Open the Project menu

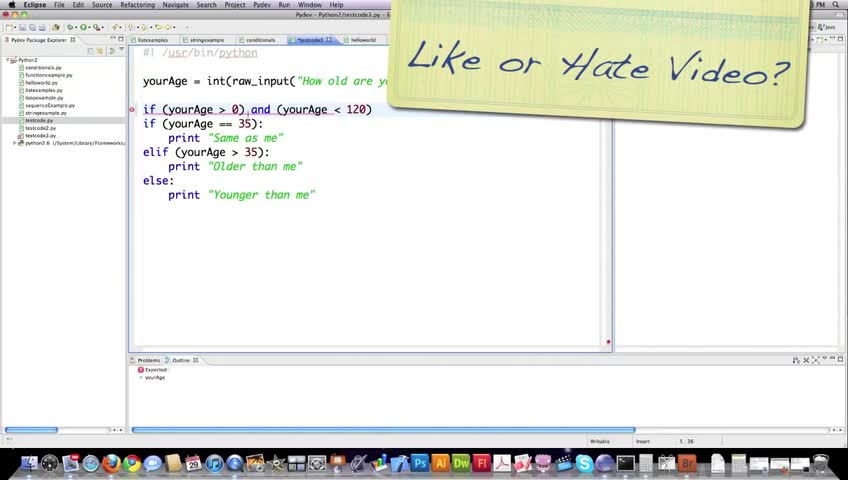click(235, 4)
